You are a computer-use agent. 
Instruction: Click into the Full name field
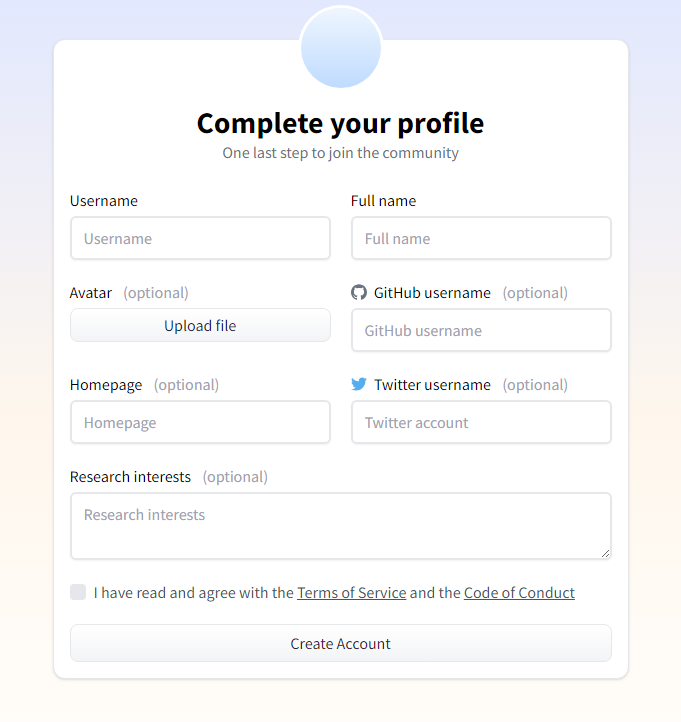(x=481, y=239)
